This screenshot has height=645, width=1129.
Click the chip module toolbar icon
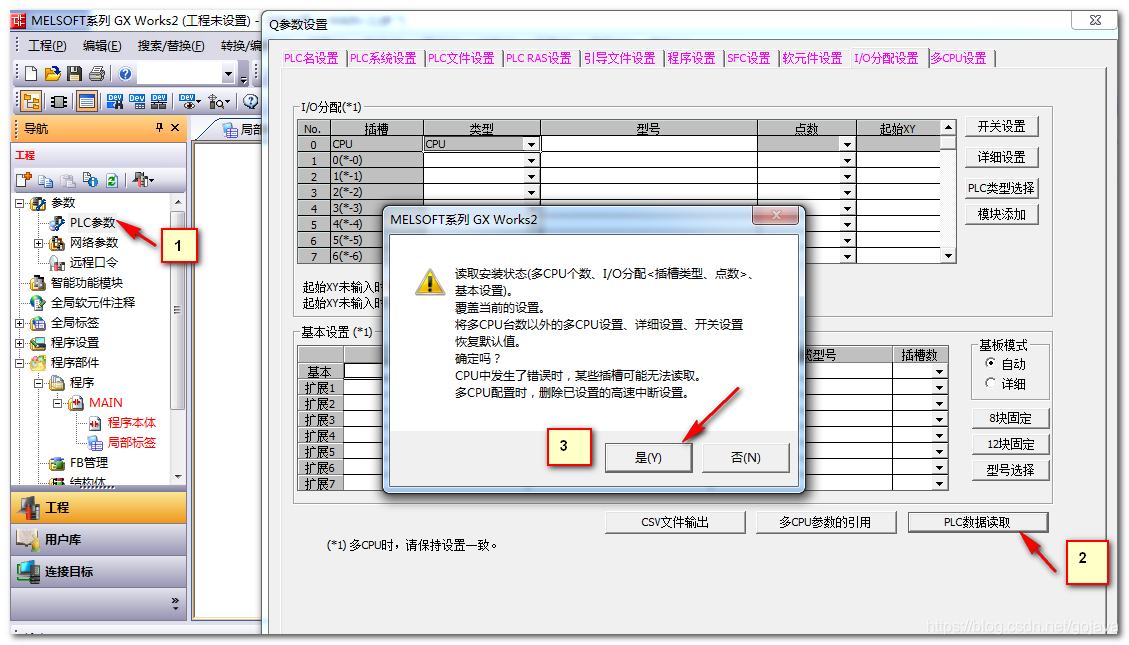point(59,102)
